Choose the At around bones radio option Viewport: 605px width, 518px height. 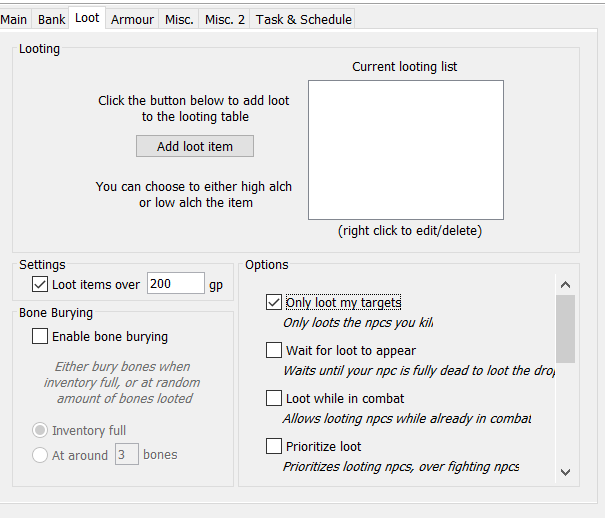click(40, 454)
